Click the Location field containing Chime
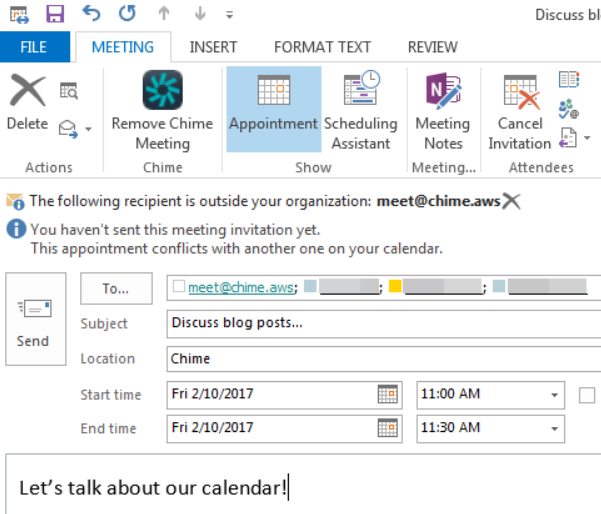This screenshot has width=601, height=514. point(384,359)
